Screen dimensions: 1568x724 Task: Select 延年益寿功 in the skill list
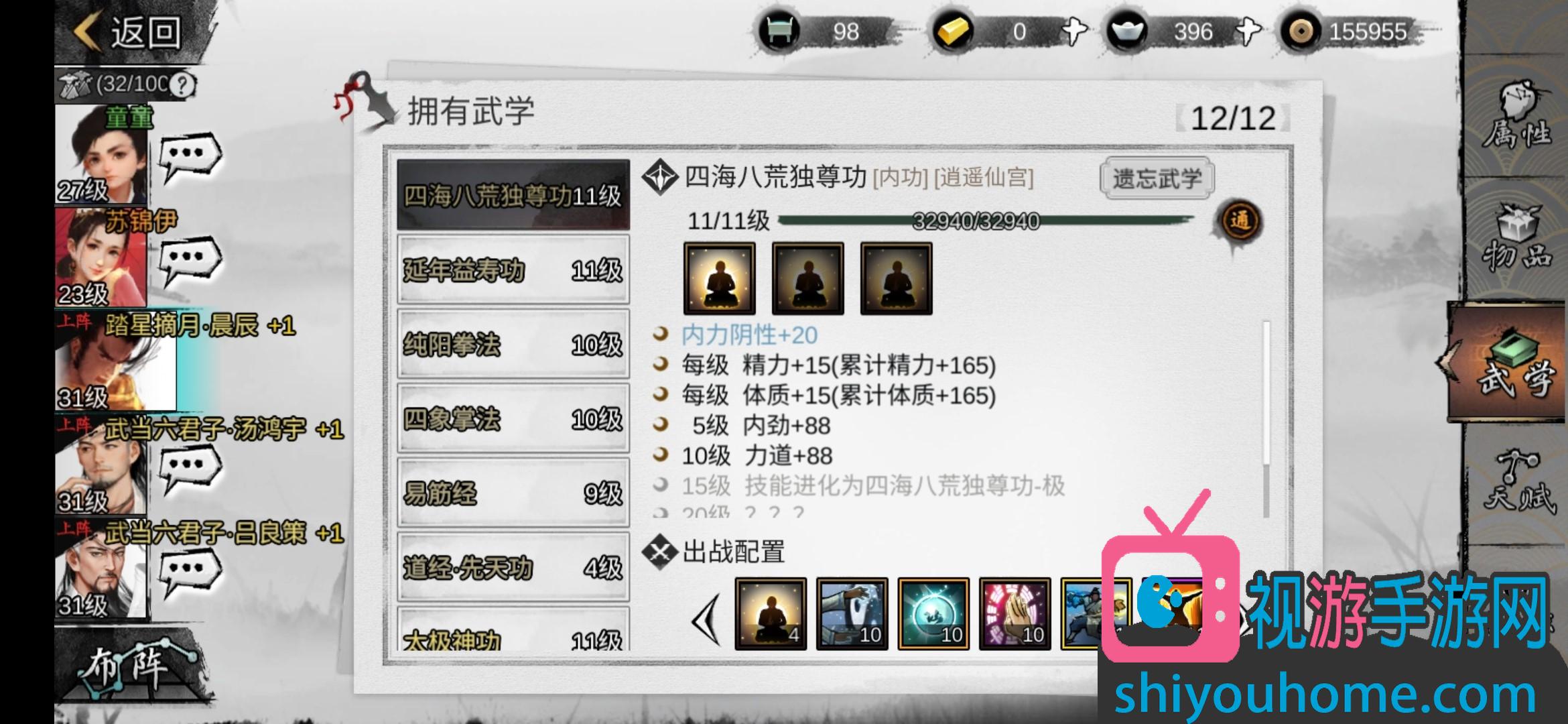[513, 269]
